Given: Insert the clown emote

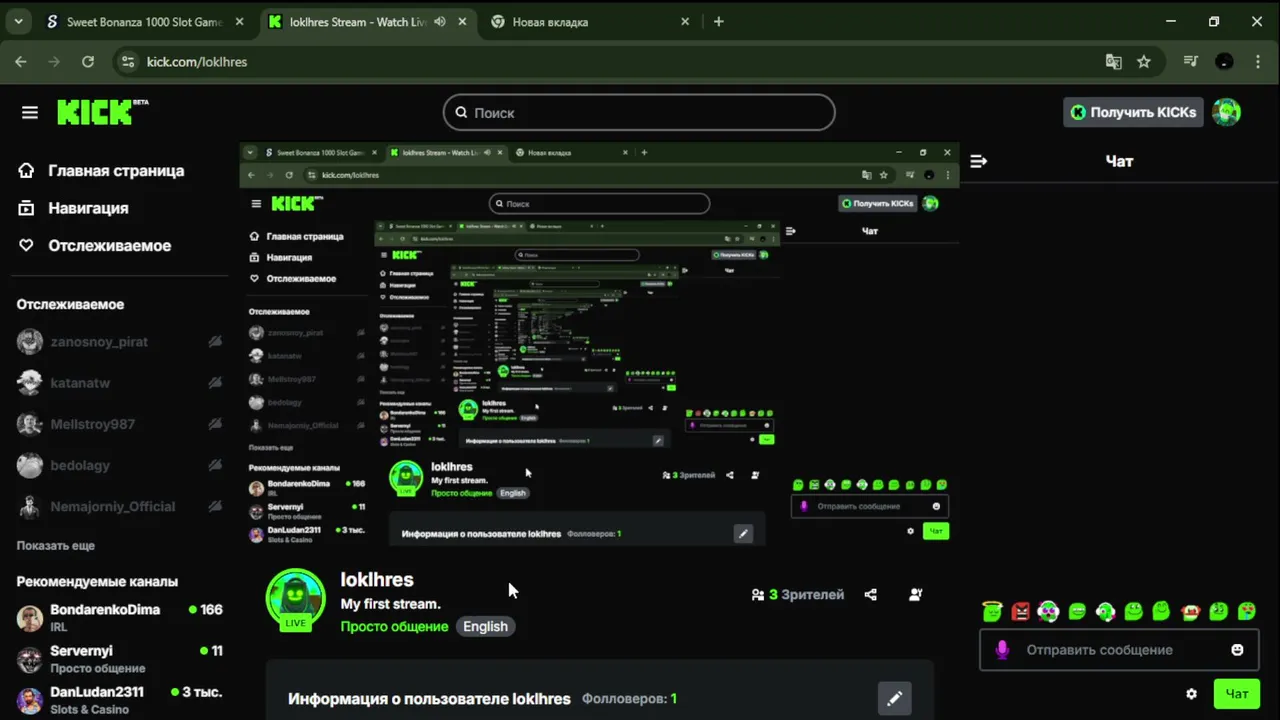Looking at the screenshot, I should tap(1190, 611).
